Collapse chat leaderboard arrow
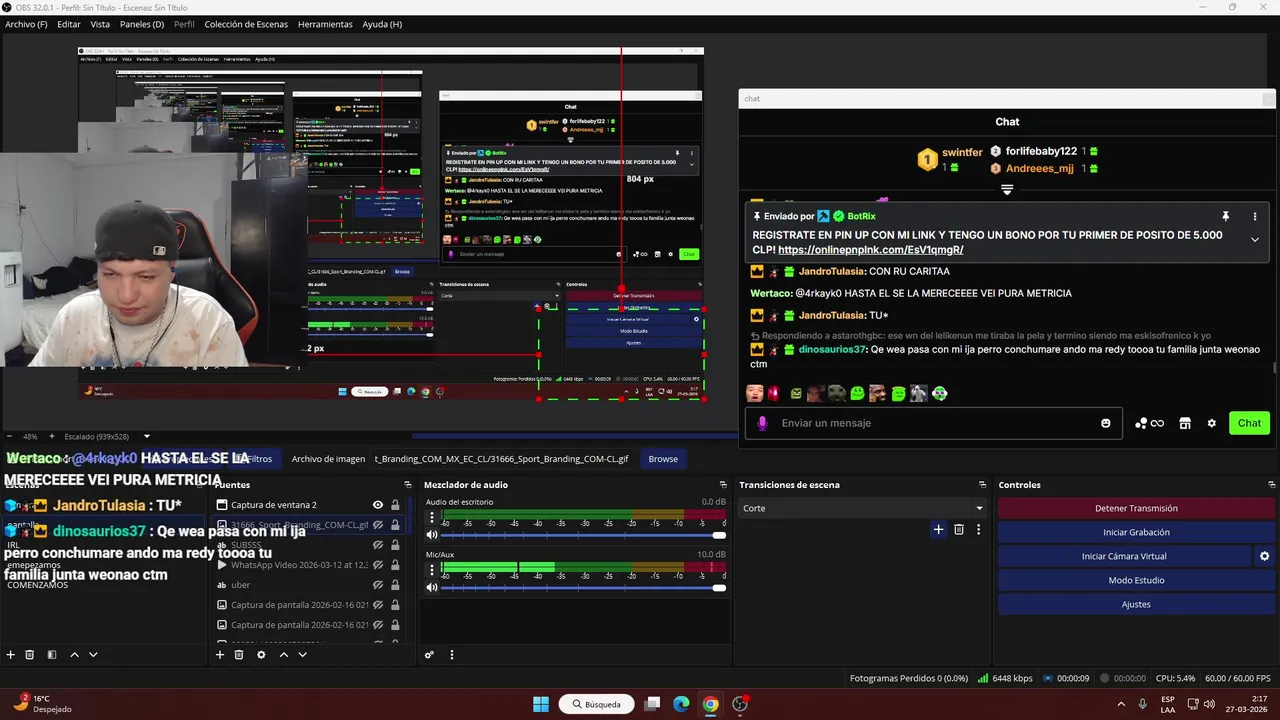 pyautogui.click(x=1007, y=189)
